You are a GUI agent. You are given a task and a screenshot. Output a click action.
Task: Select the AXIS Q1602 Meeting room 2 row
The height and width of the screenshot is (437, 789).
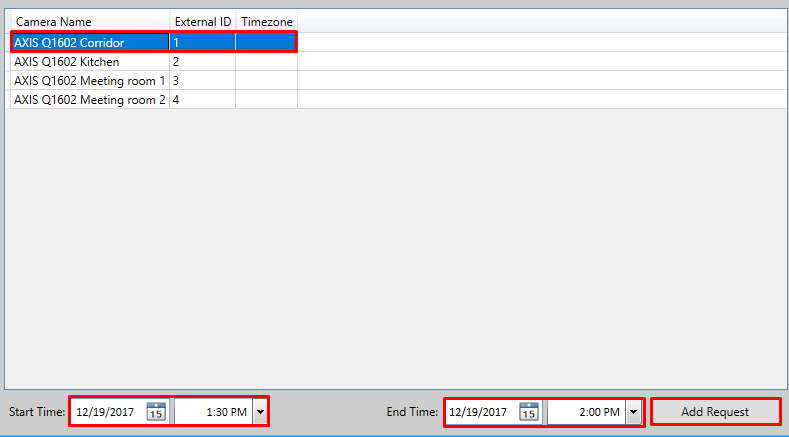coord(154,100)
